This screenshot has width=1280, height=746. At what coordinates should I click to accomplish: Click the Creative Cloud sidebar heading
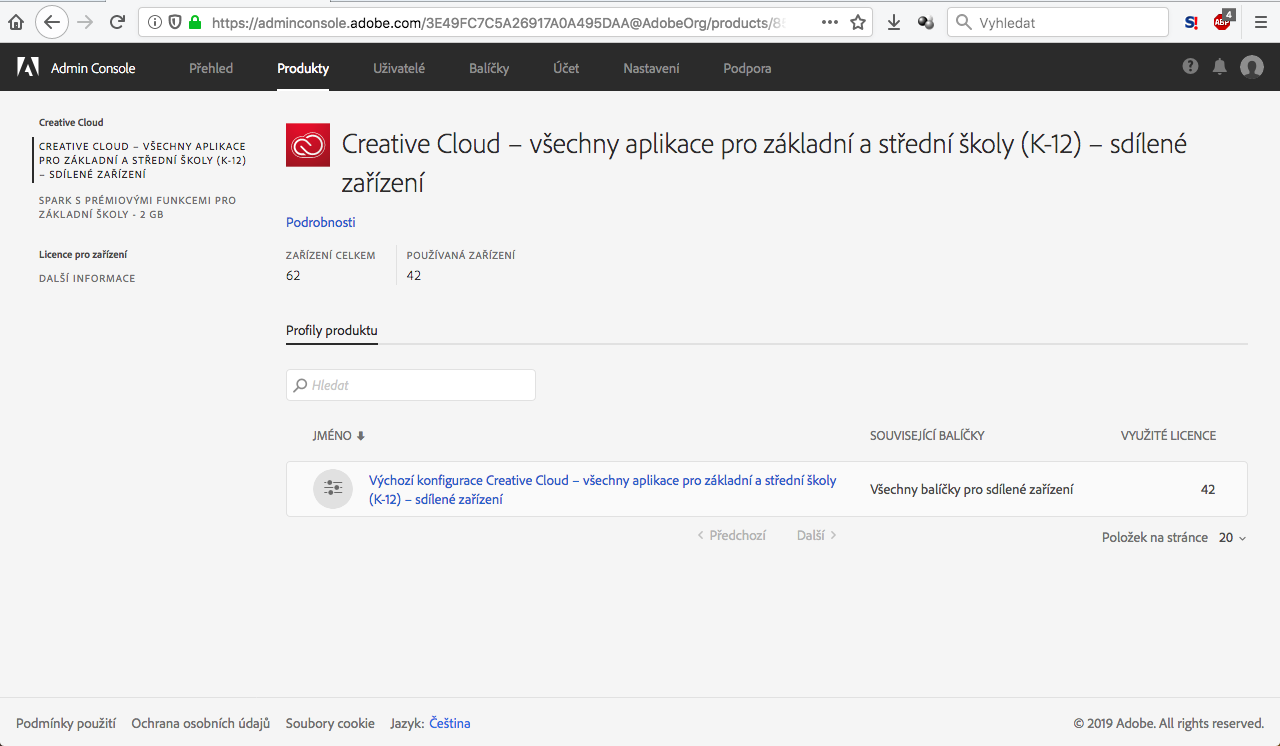[x=71, y=122]
